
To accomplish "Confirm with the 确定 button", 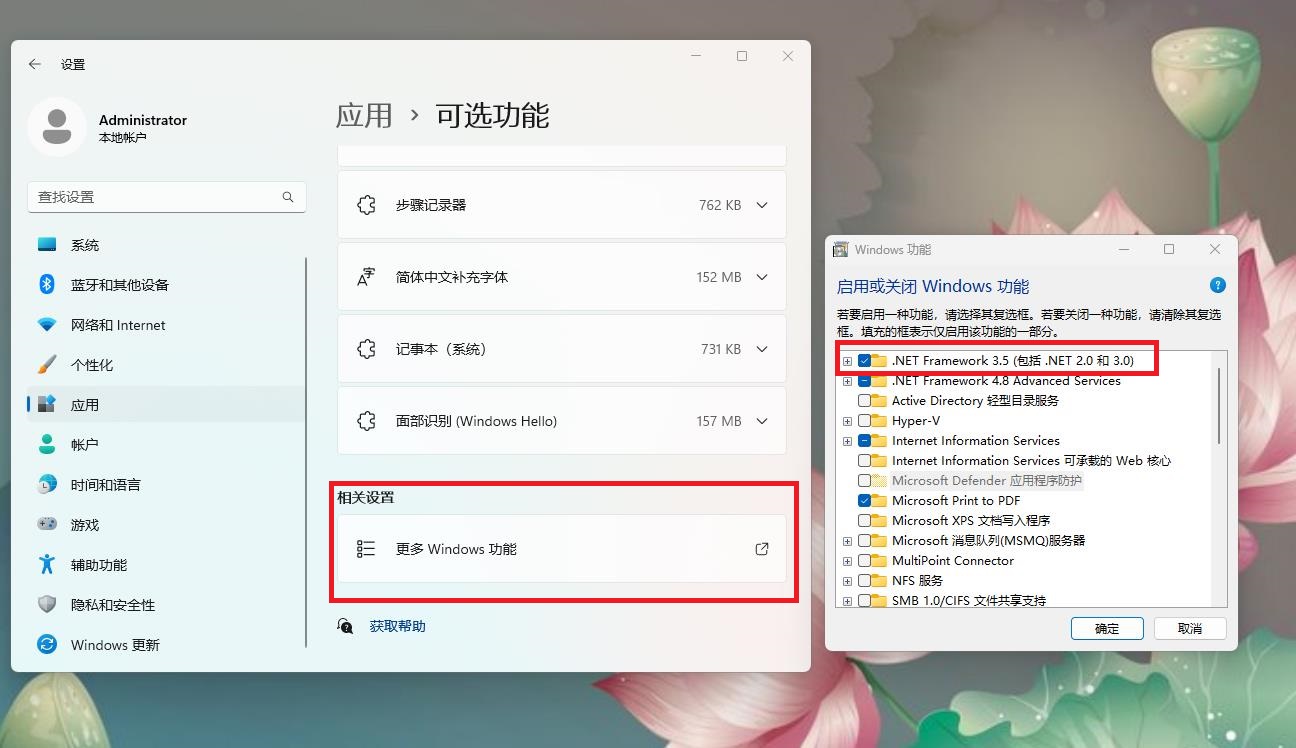I will coord(1107,629).
